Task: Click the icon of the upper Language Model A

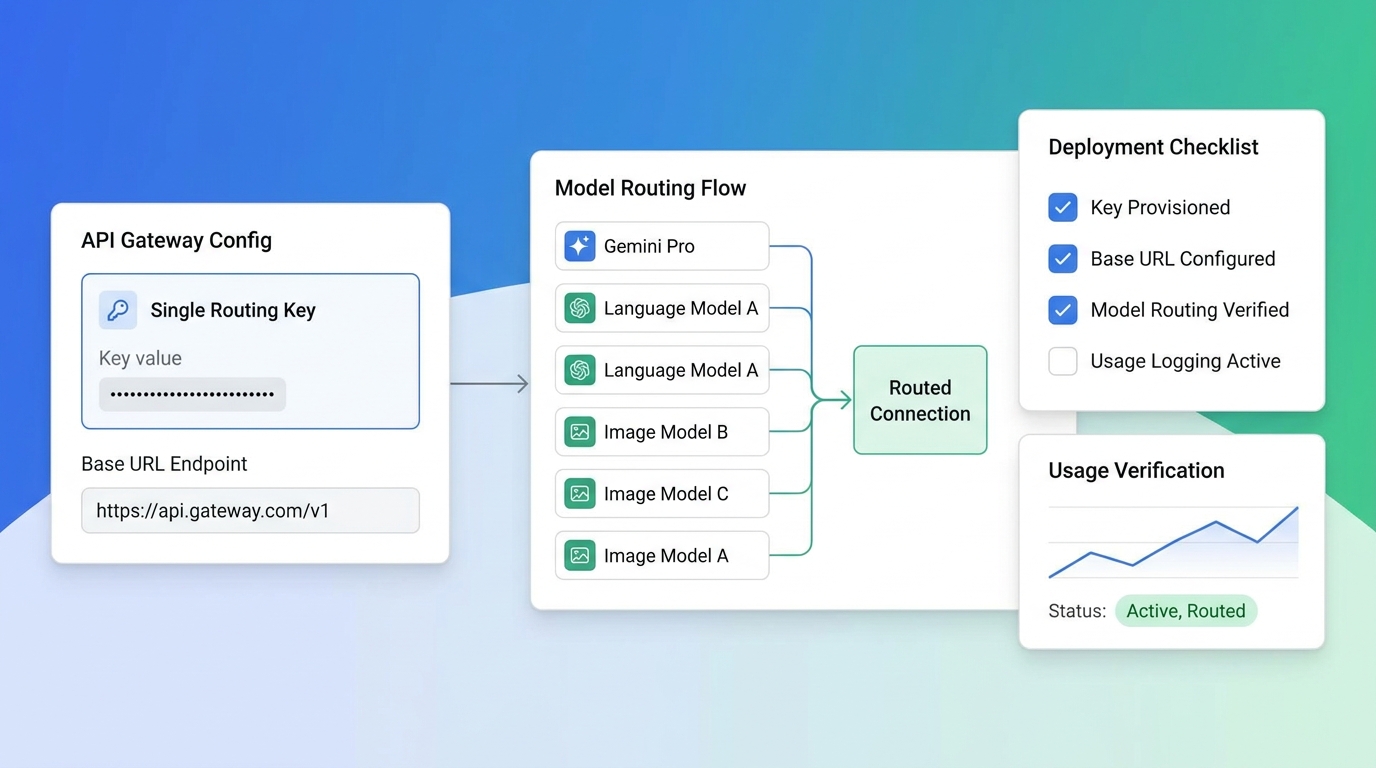Action: [x=579, y=308]
